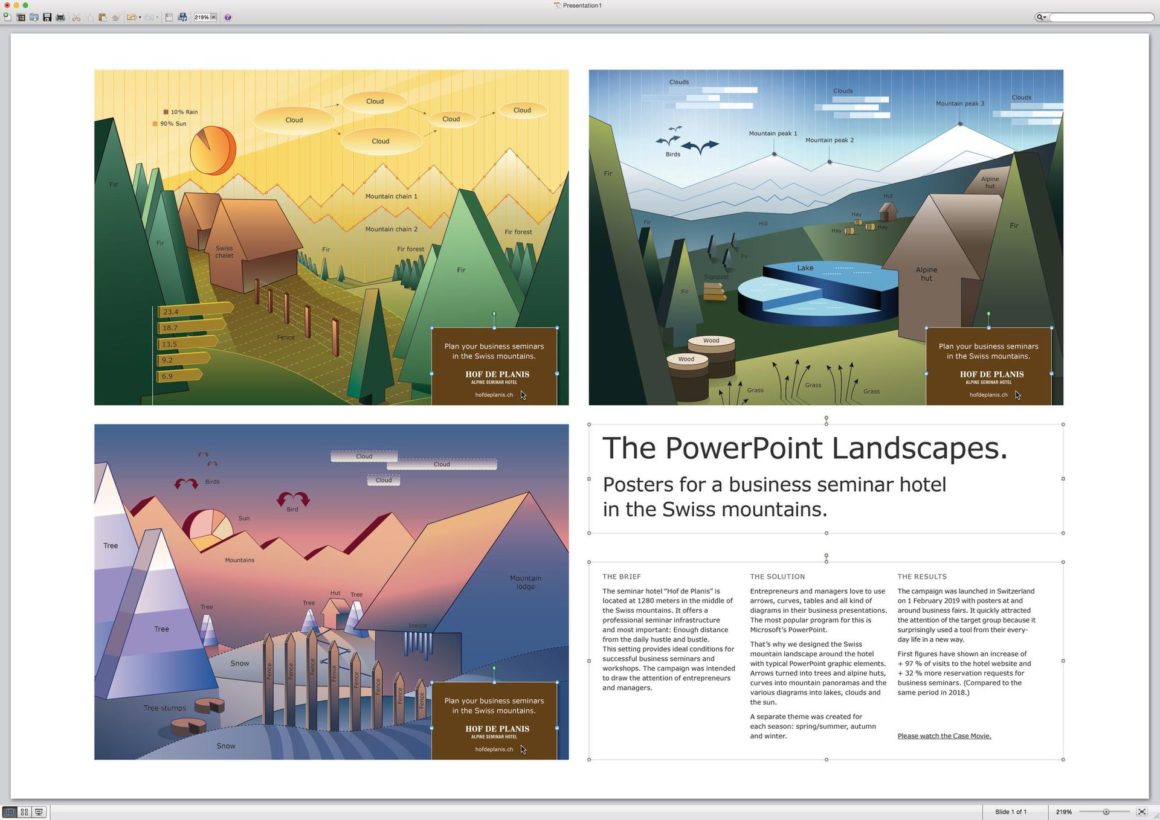This screenshot has width=1160, height=820.
Task: Click 'THE RESULTS' heading
Action: [922, 577]
